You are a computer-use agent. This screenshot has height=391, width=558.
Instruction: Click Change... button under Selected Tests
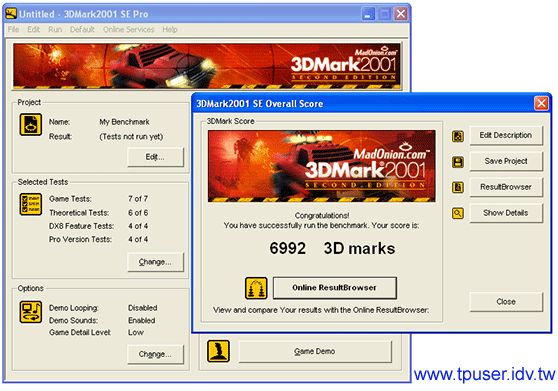(156, 262)
